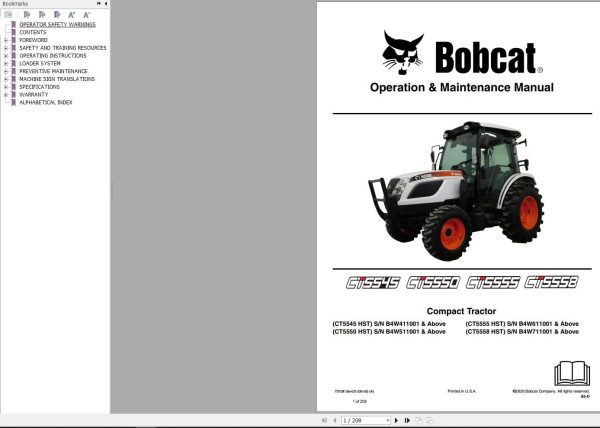Image resolution: width=600 pixels, height=428 pixels.
Task: Decrease bookmark text size with A- icon
Action: (86, 15)
